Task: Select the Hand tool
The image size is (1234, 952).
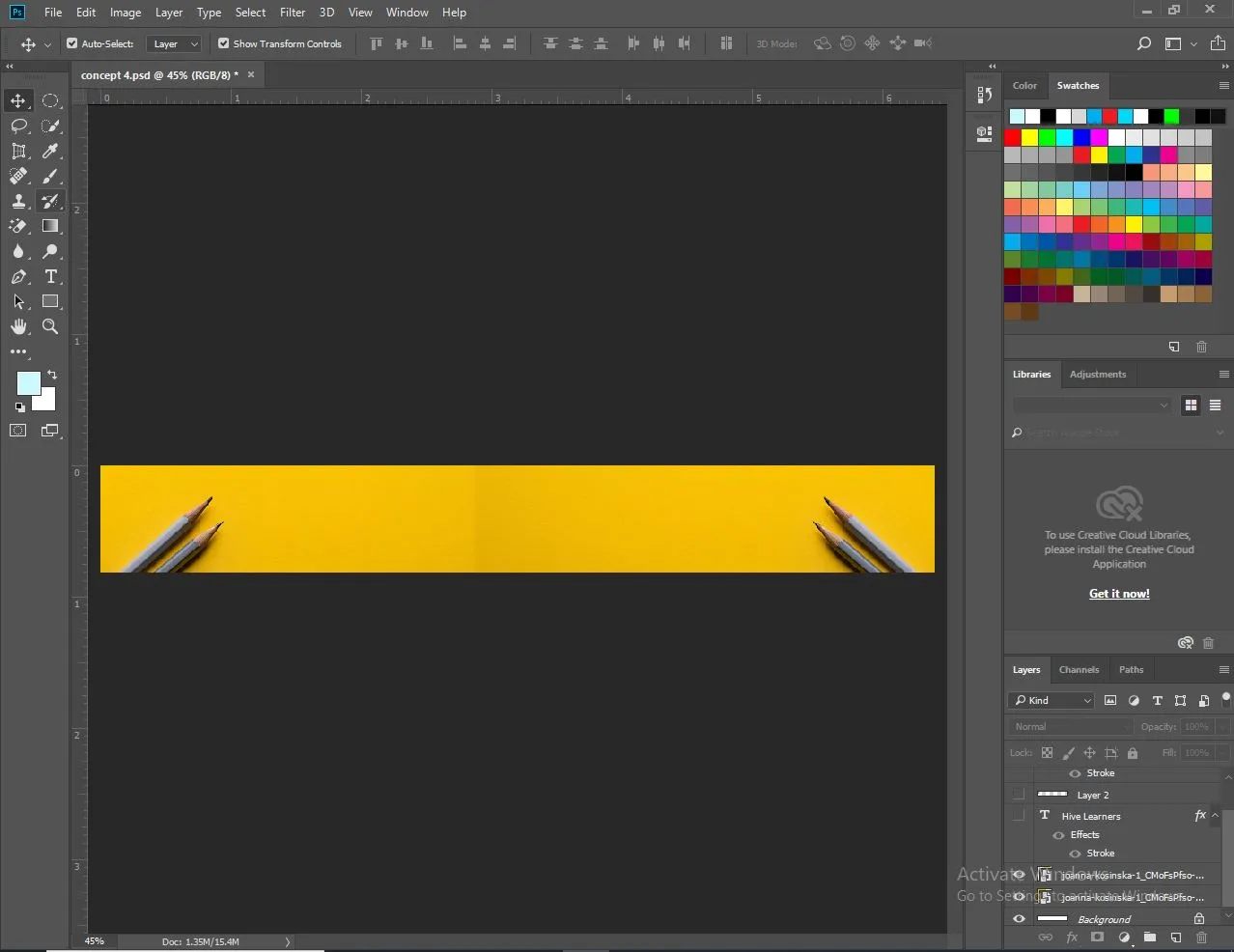Action: click(x=18, y=326)
